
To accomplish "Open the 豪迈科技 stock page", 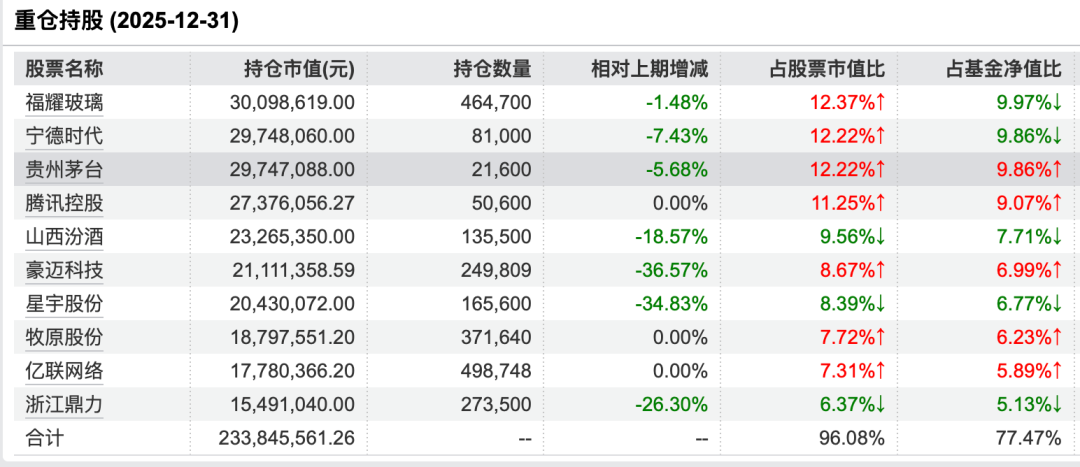I will (64, 270).
